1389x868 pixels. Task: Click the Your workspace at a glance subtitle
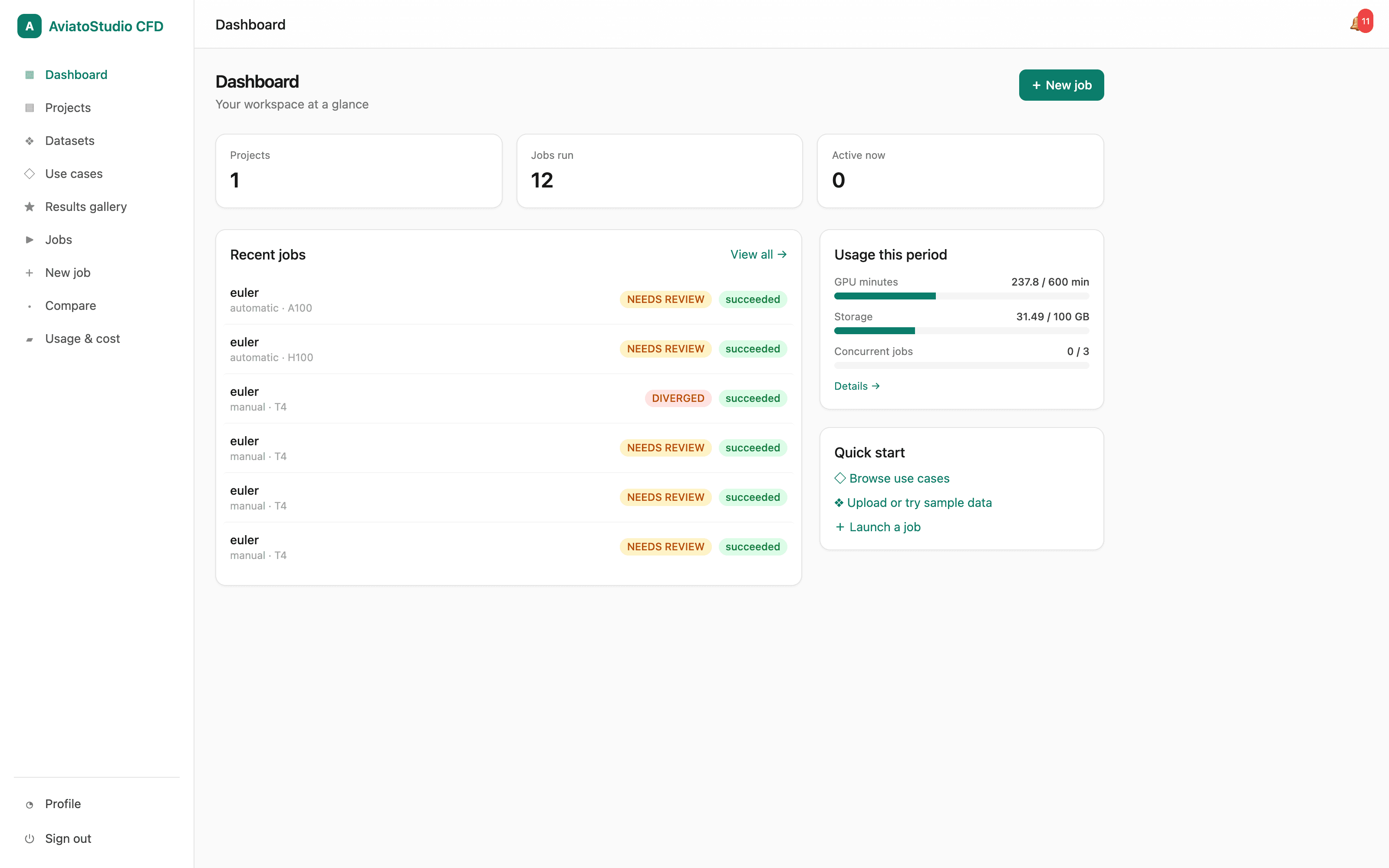click(x=292, y=105)
